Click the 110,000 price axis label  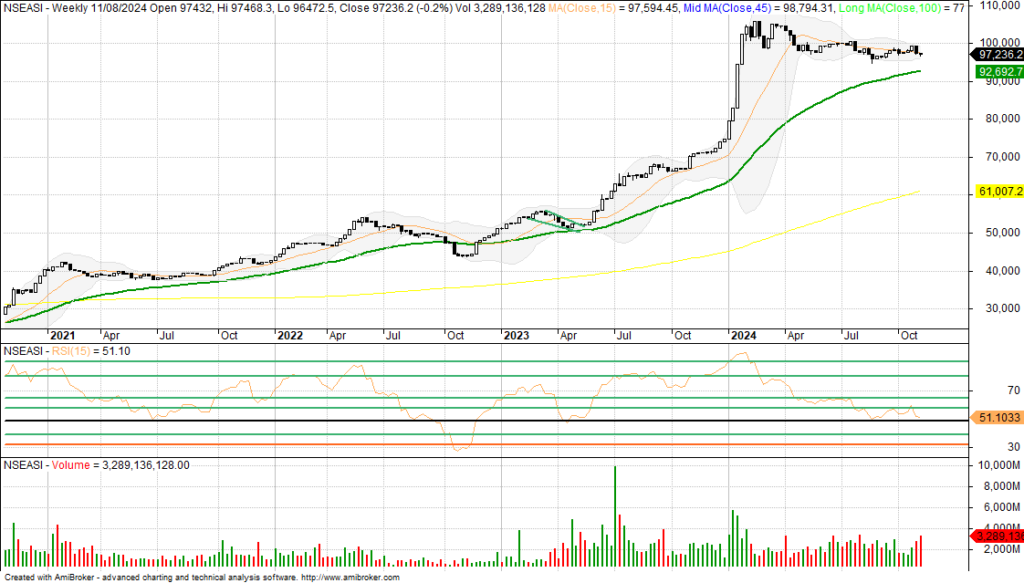tap(997, 6)
